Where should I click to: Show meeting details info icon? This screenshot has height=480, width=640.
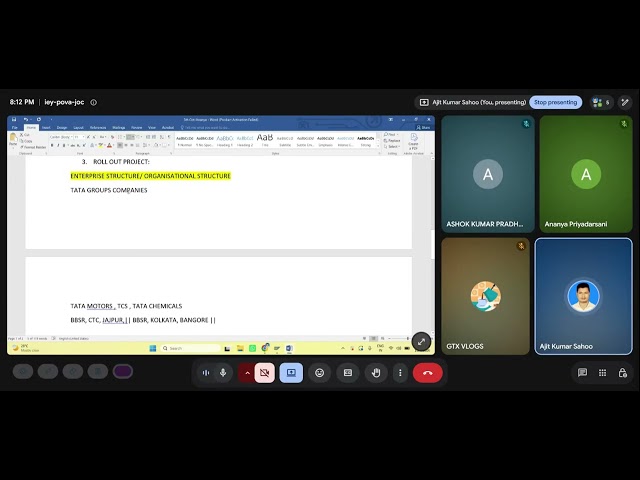[93, 102]
